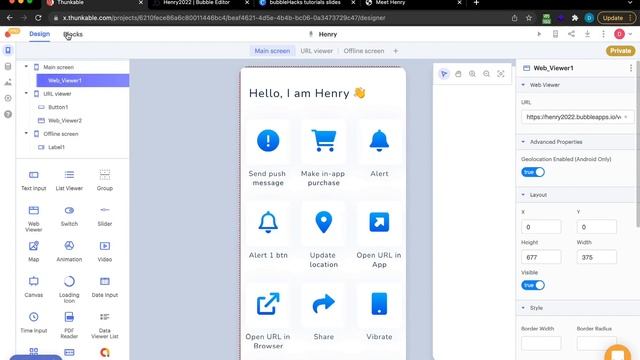Click the Width input field

point(596,258)
